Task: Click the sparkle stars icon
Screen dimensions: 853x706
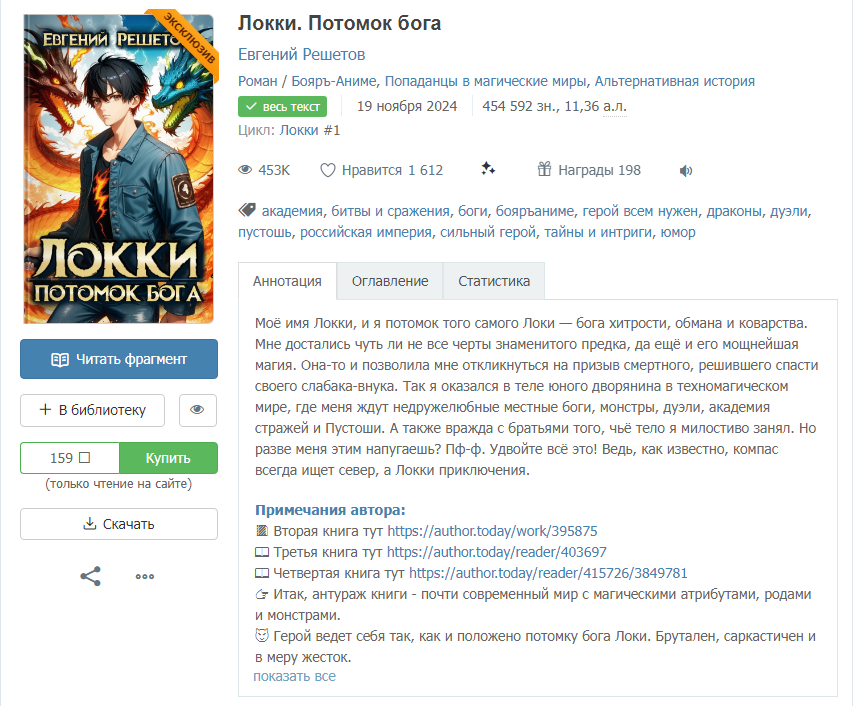Action: click(x=488, y=169)
